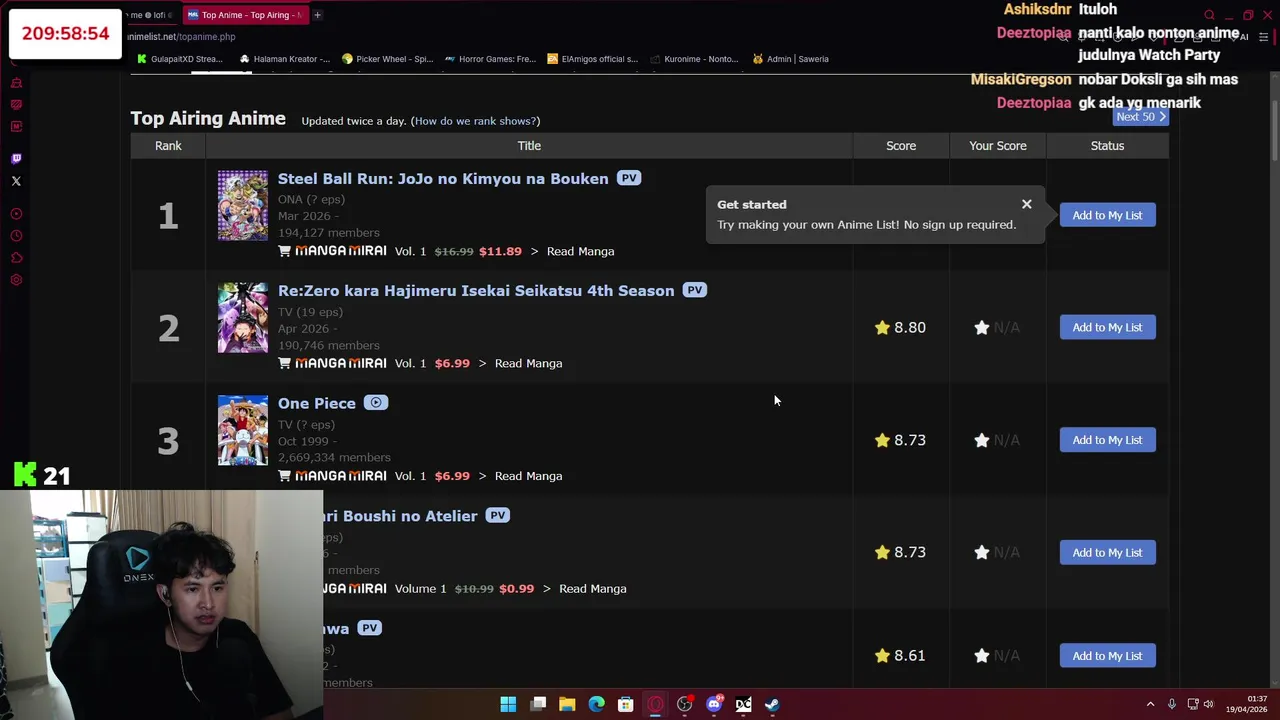Click the Opera GX taskbar icon
This screenshot has height=720, width=1280.
pos(655,704)
